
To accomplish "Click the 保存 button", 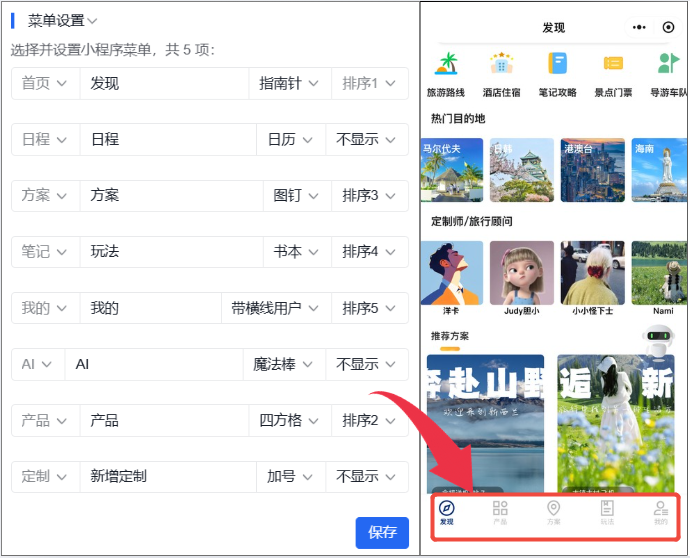I will 382,532.
